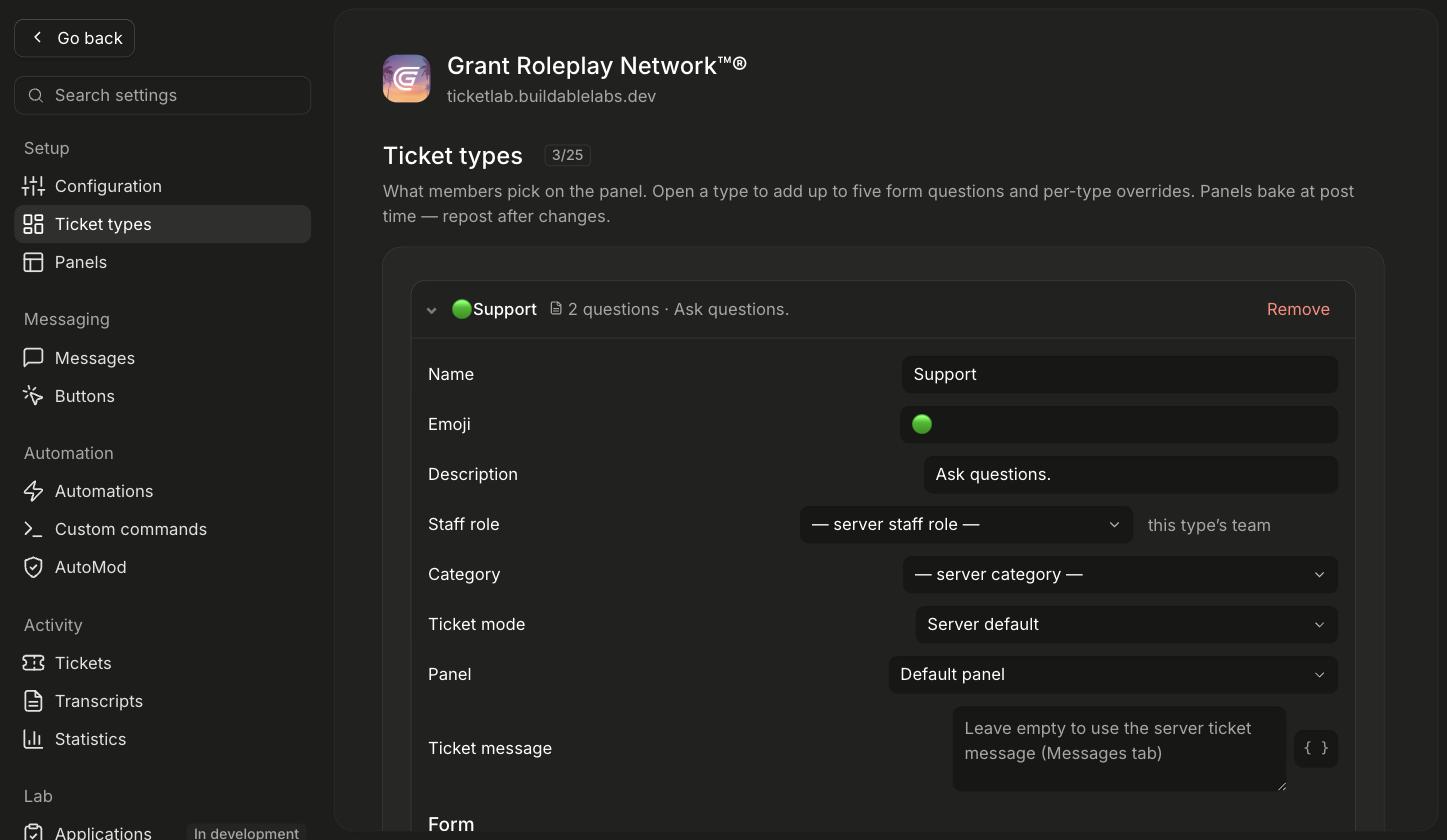Click the Ticket types grid icon

[x=33, y=224]
